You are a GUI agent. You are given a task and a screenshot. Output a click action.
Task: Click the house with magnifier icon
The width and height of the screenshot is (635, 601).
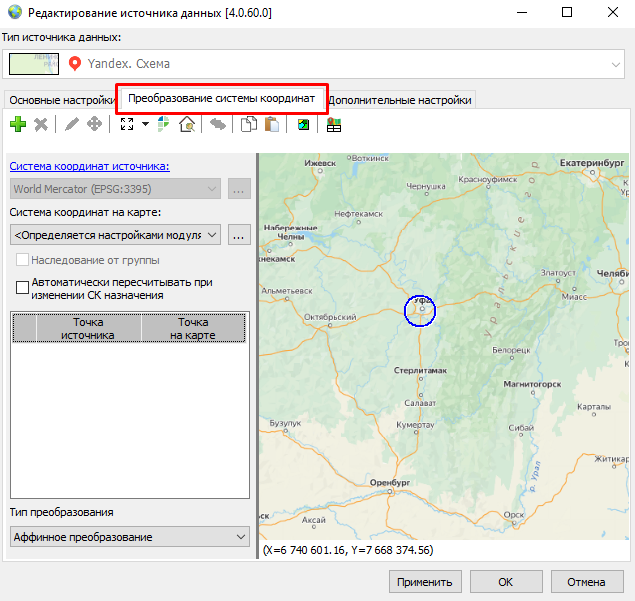187,124
